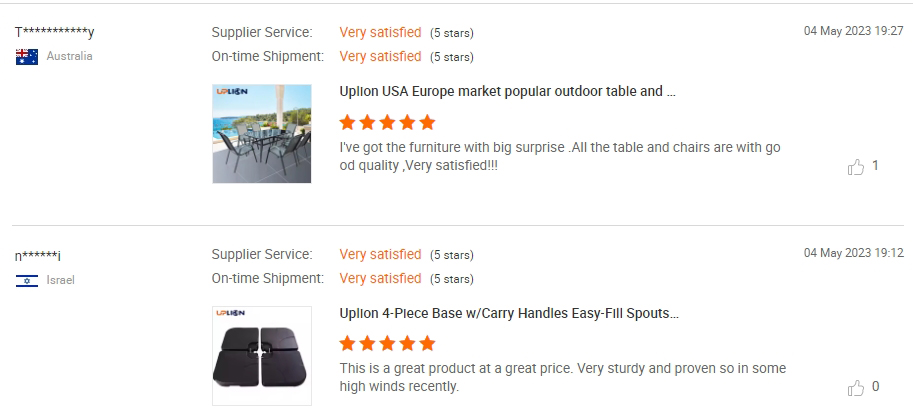Open the outdoor table and chairs product thumbnail
The width and height of the screenshot is (913, 411).
tap(261, 133)
